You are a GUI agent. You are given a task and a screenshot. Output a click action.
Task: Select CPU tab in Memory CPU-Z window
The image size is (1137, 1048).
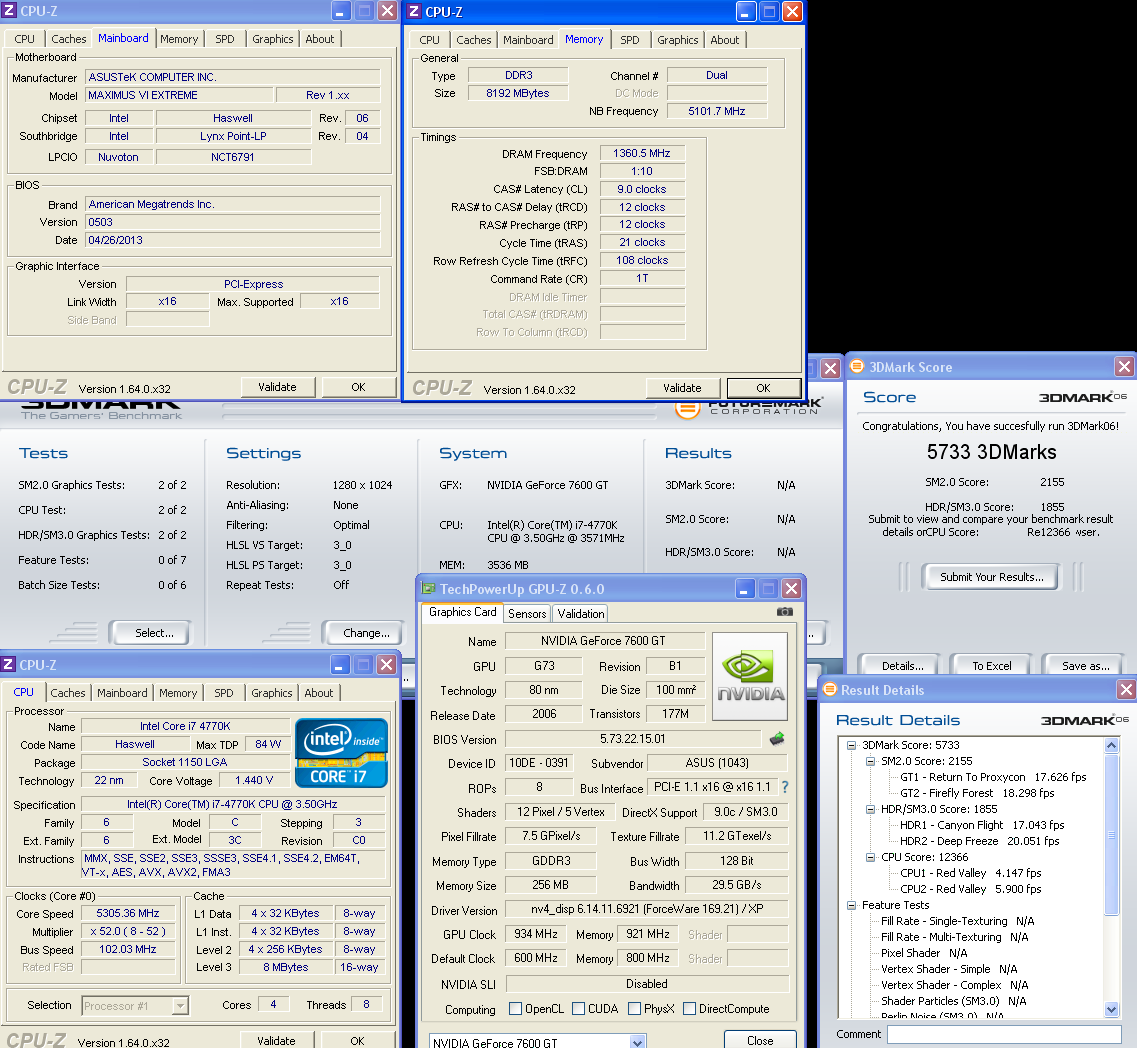tap(429, 40)
